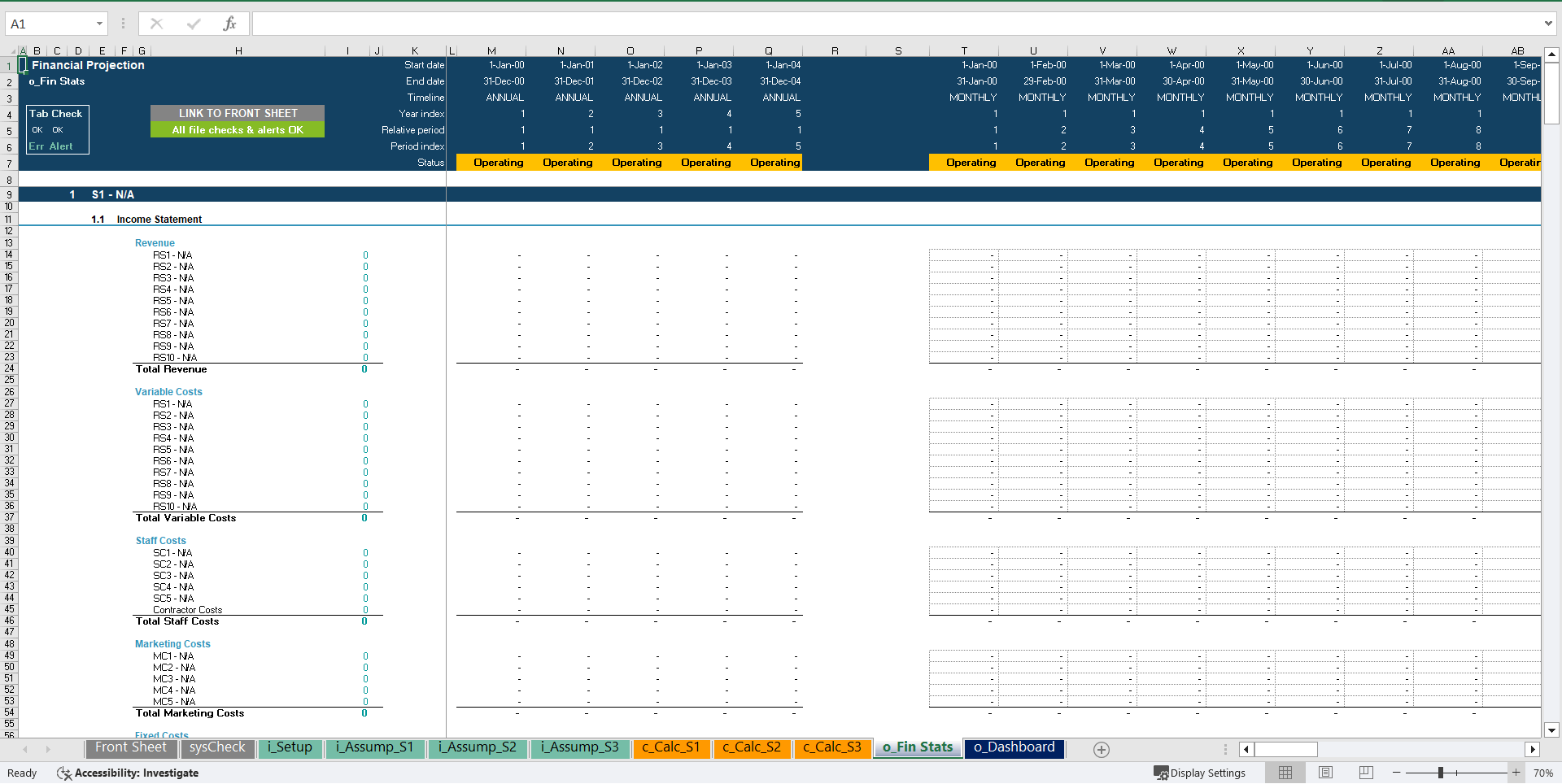This screenshot has width=1562, height=784.
Task: Click the LINK TO FRONT SHEET button
Action: (x=237, y=113)
